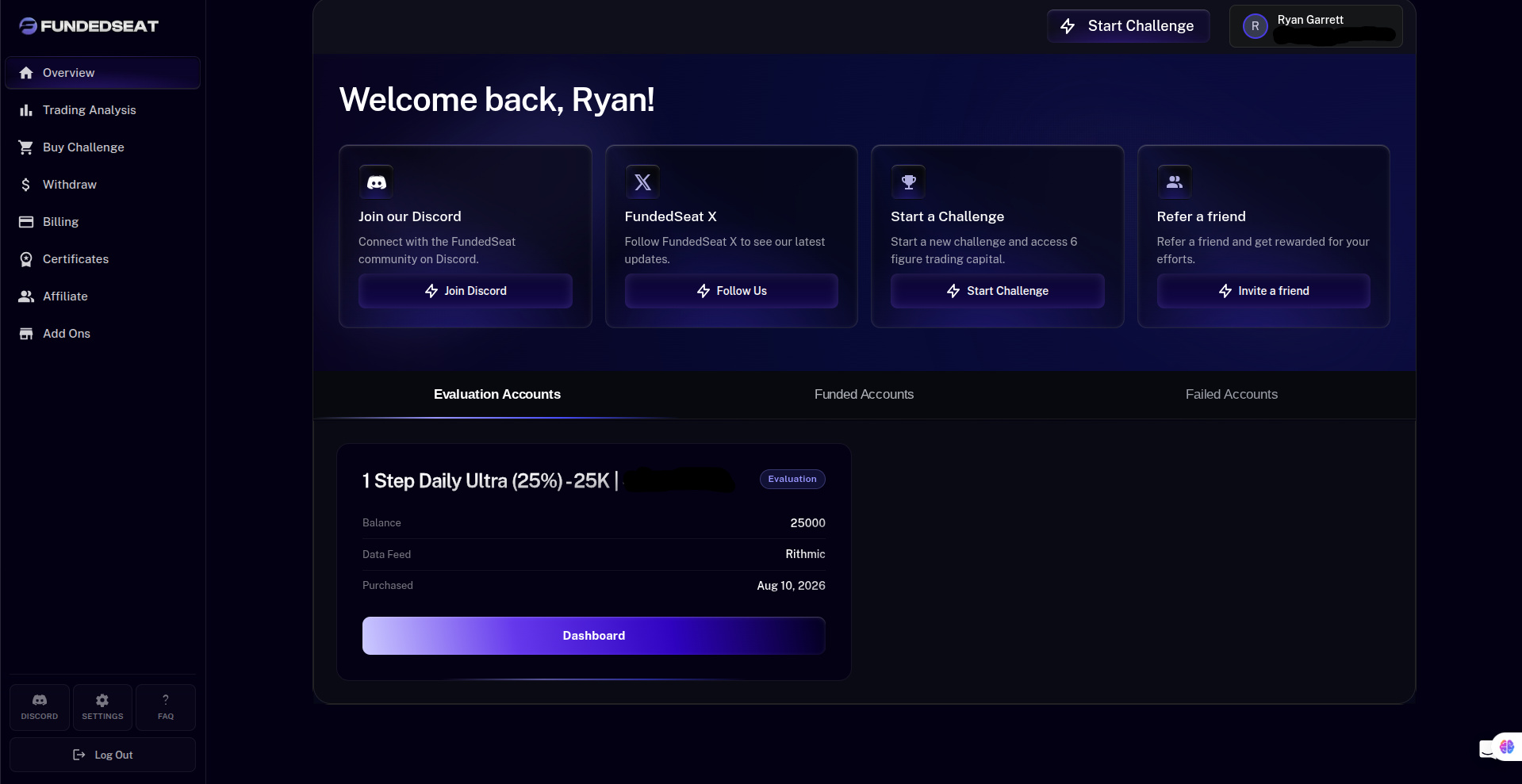Navigate to Withdraw section
This screenshot has height=784, width=1522.
(102, 185)
